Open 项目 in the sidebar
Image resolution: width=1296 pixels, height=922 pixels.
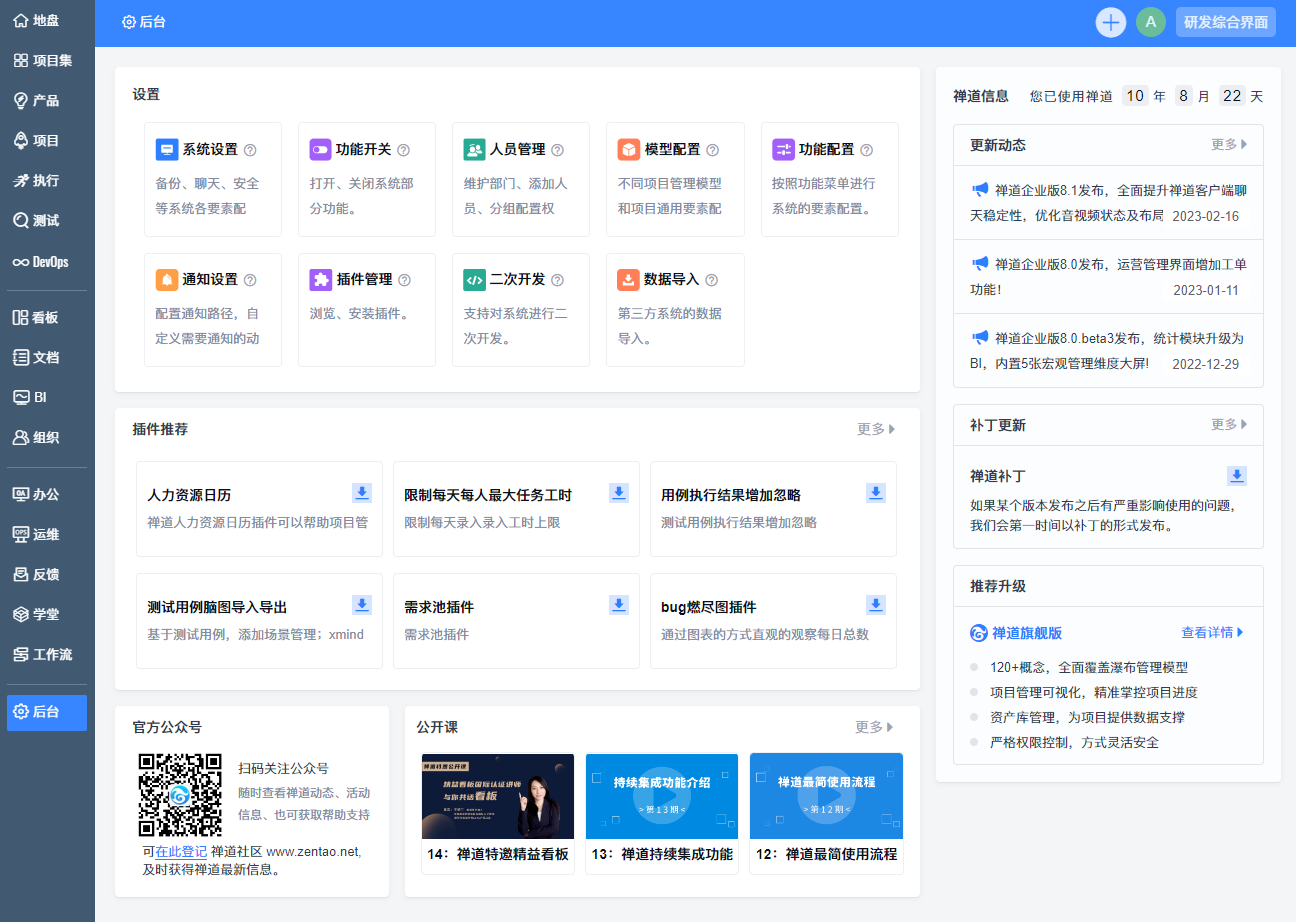click(47, 140)
